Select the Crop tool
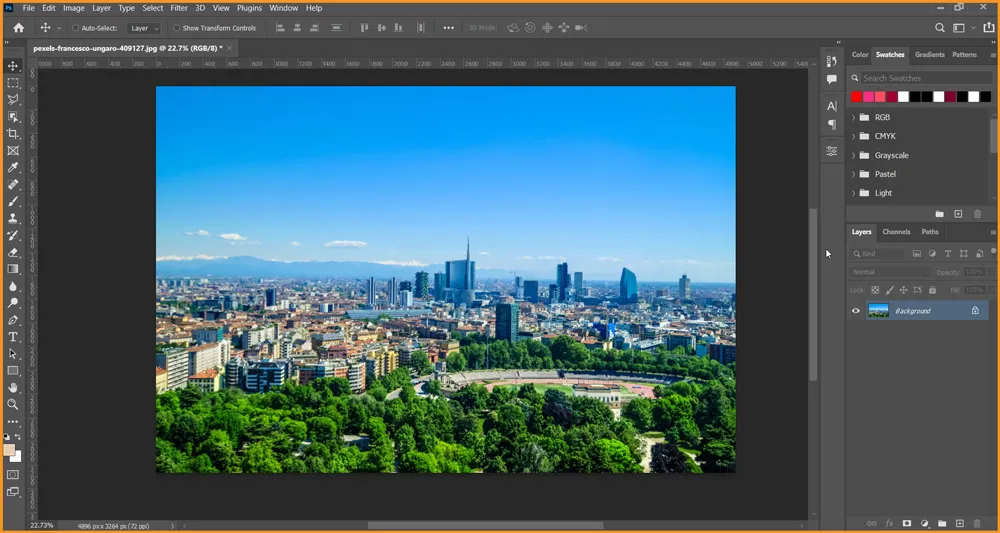1000x533 pixels. (13, 134)
